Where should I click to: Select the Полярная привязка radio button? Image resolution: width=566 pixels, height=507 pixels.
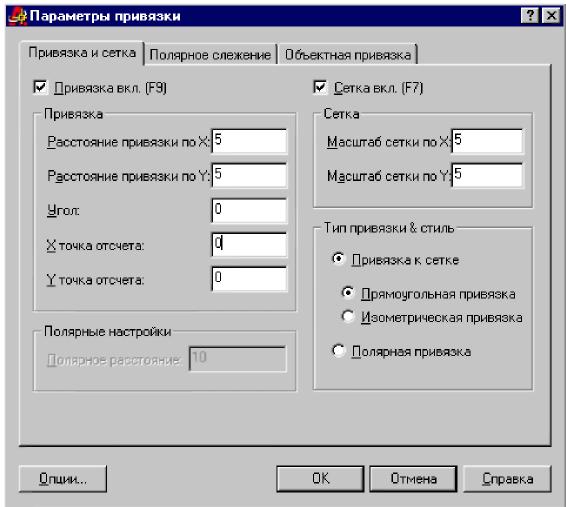point(338,350)
